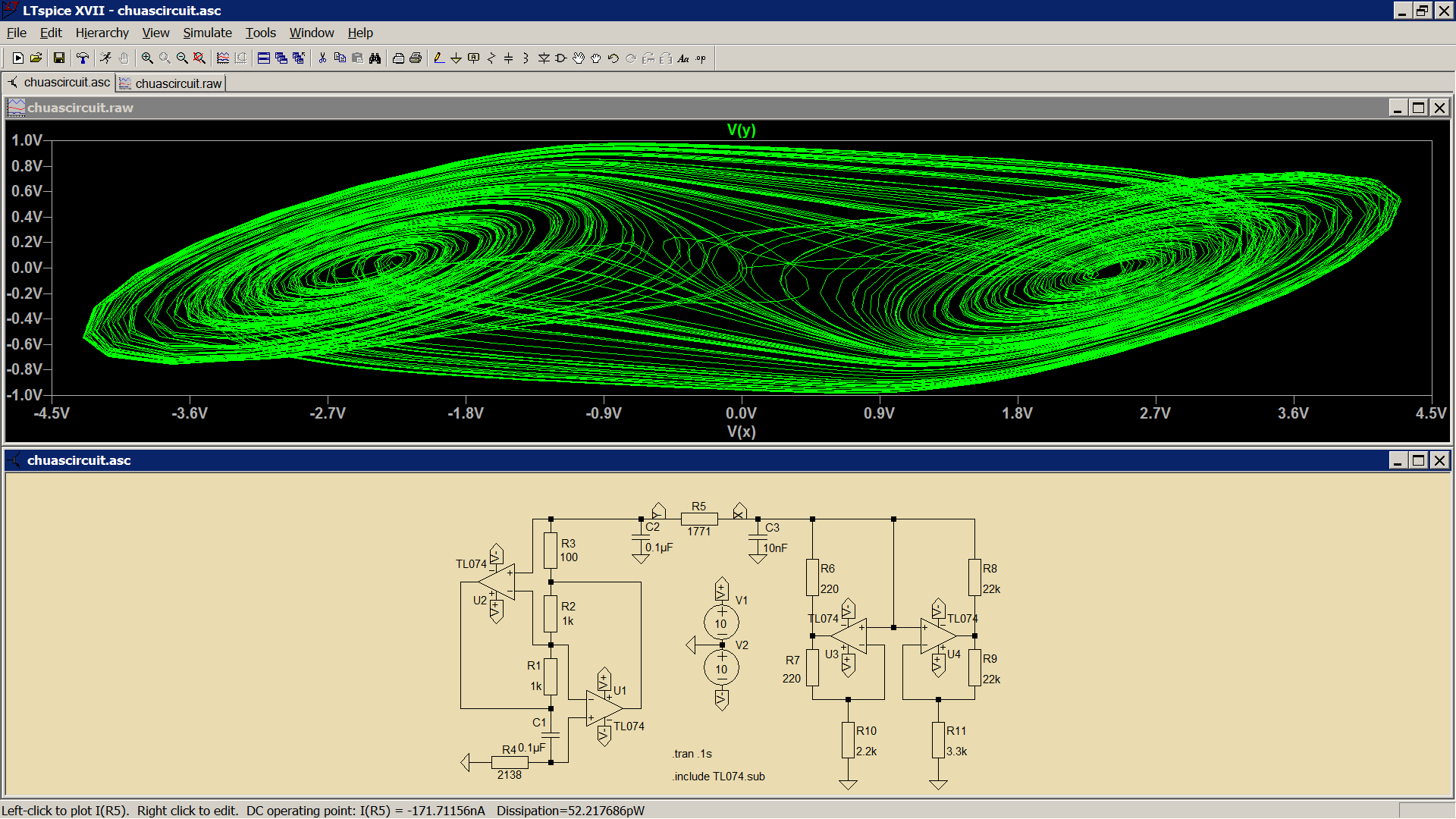Screen dimensions: 1456x819
Task: Select the Diode placement tool
Action: coord(544,58)
